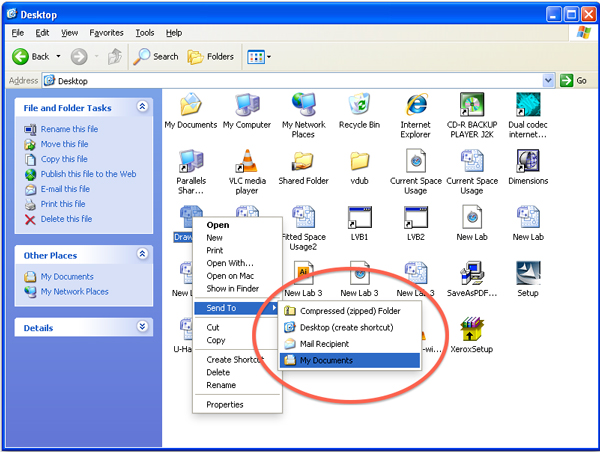The height and width of the screenshot is (452, 600).
Task: Expand the Details panel
Action: pos(142,327)
